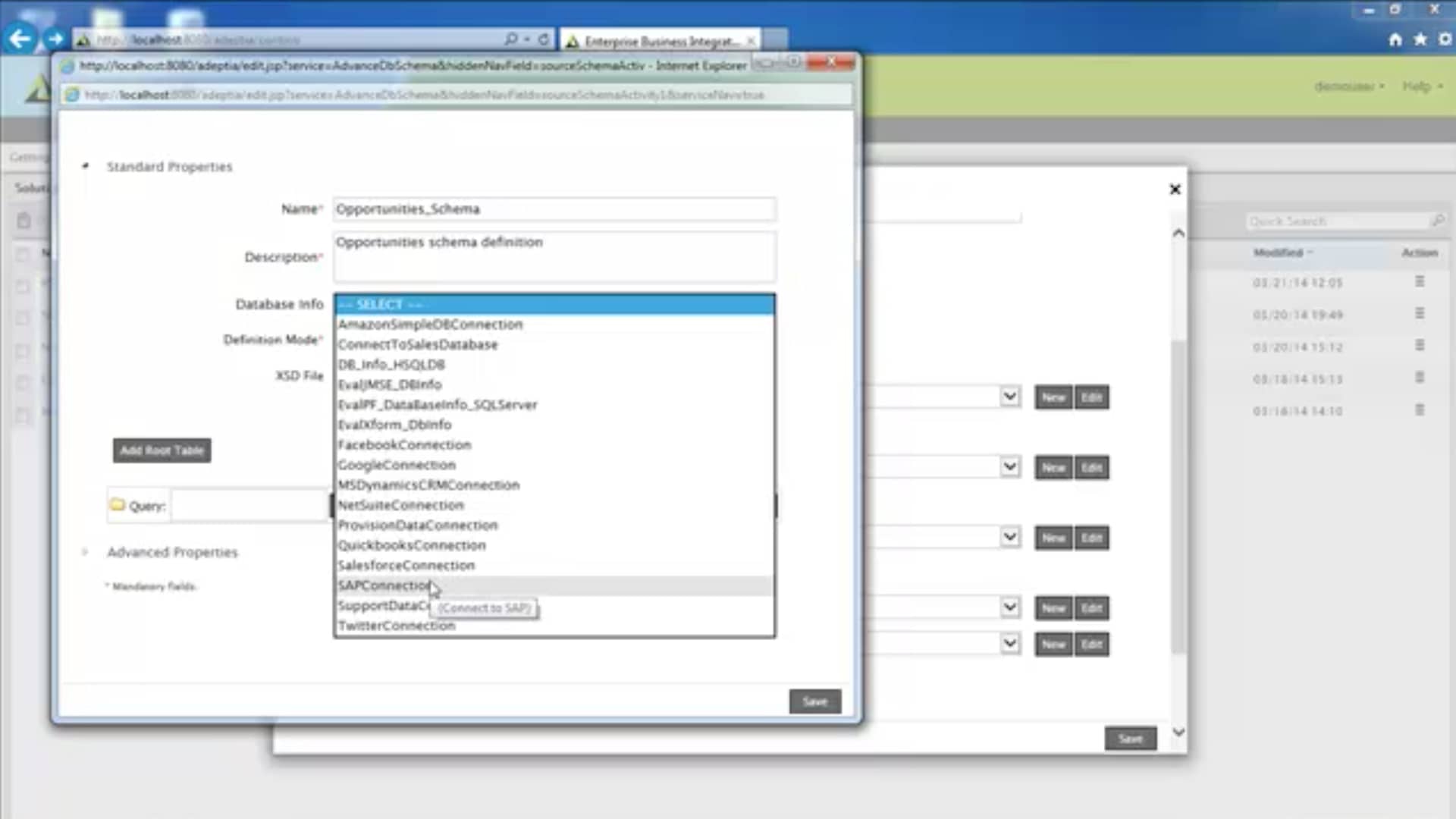
Task: Click the refresh icon in address bar
Action: coord(544,39)
